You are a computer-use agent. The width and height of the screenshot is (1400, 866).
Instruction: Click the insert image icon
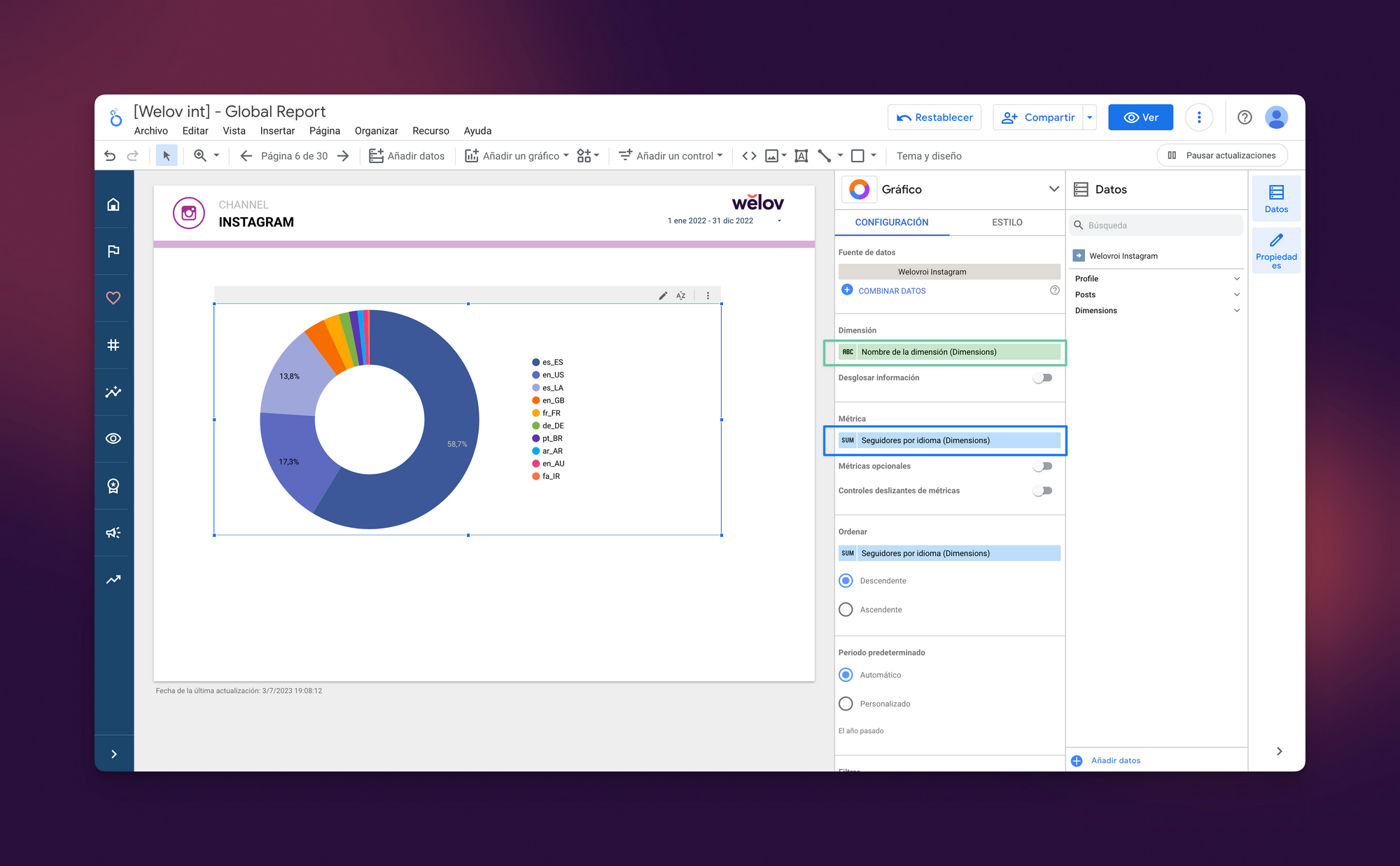(771, 155)
